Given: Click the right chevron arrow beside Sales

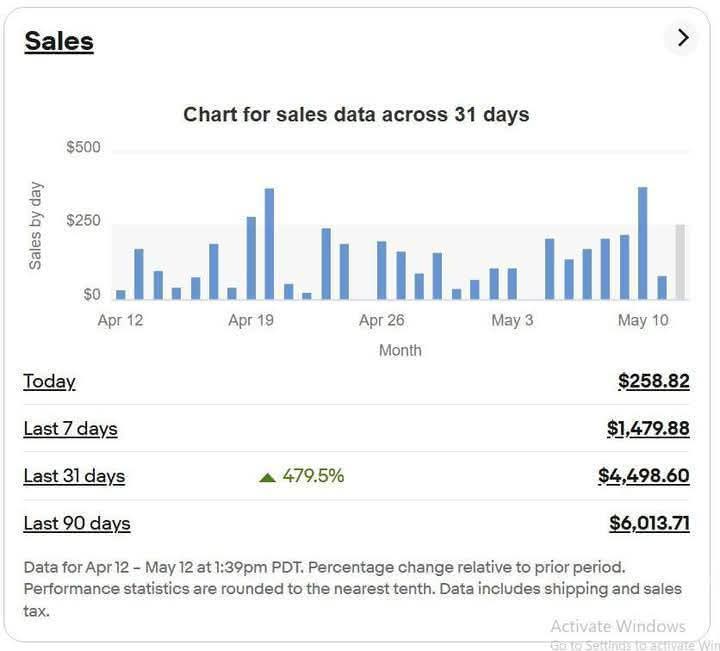Looking at the screenshot, I should [x=682, y=38].
